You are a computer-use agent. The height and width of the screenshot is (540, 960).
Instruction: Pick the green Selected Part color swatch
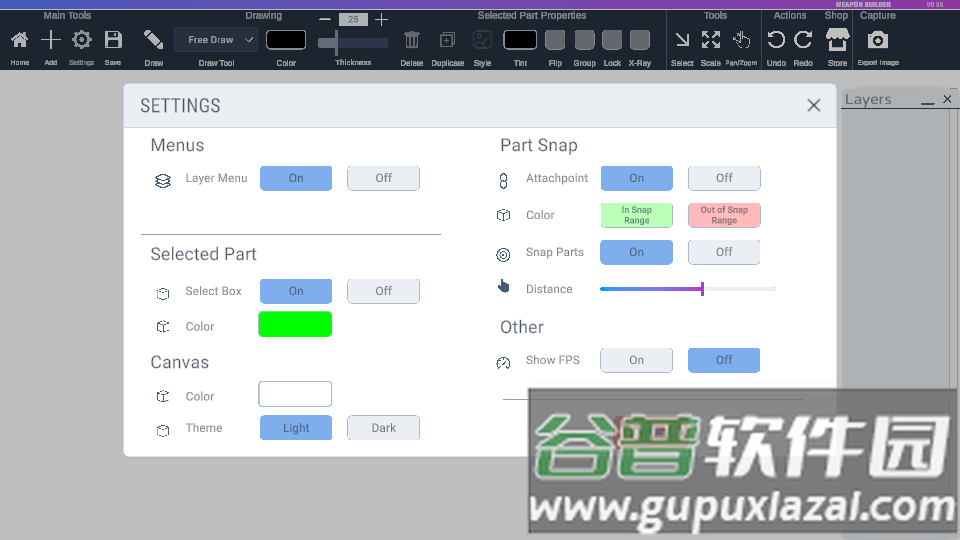point(295,325)
